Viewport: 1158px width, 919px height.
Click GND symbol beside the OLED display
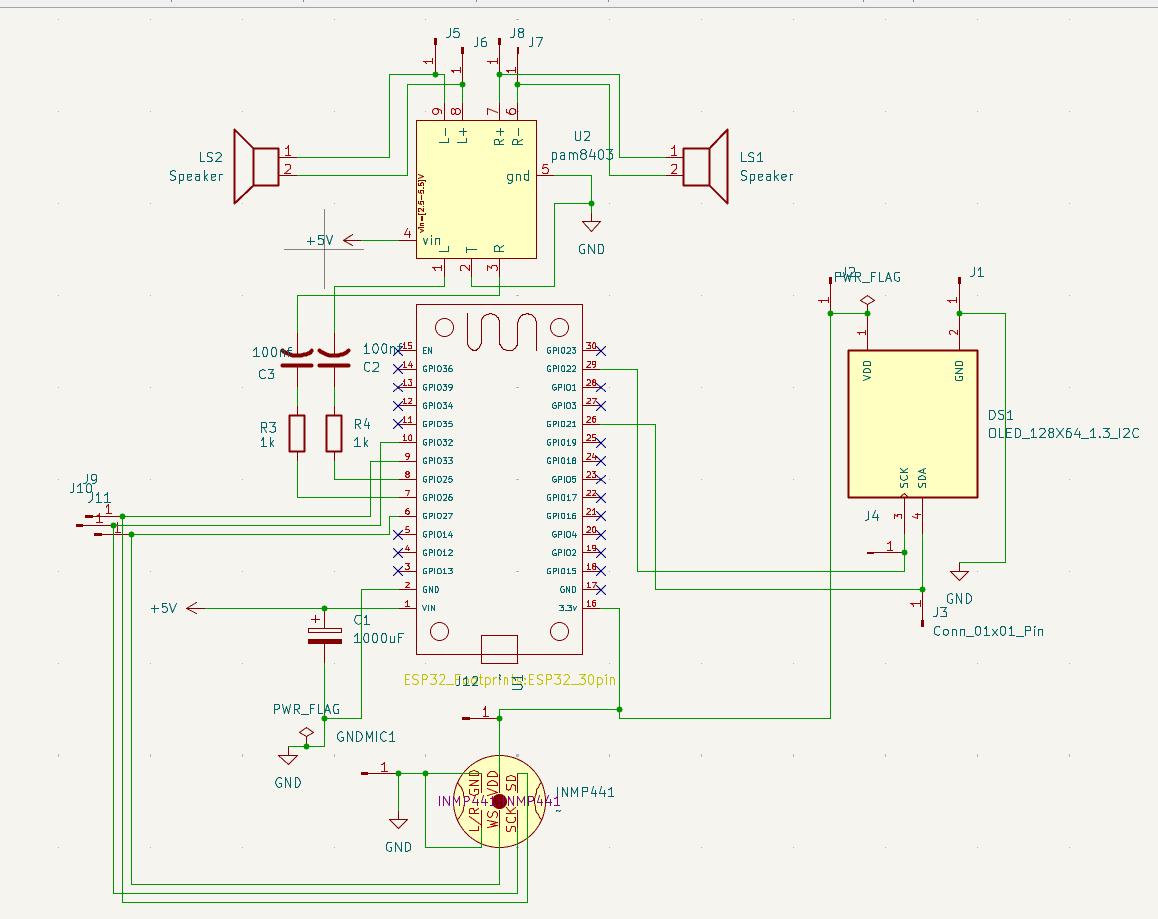[x=959, y=575]
